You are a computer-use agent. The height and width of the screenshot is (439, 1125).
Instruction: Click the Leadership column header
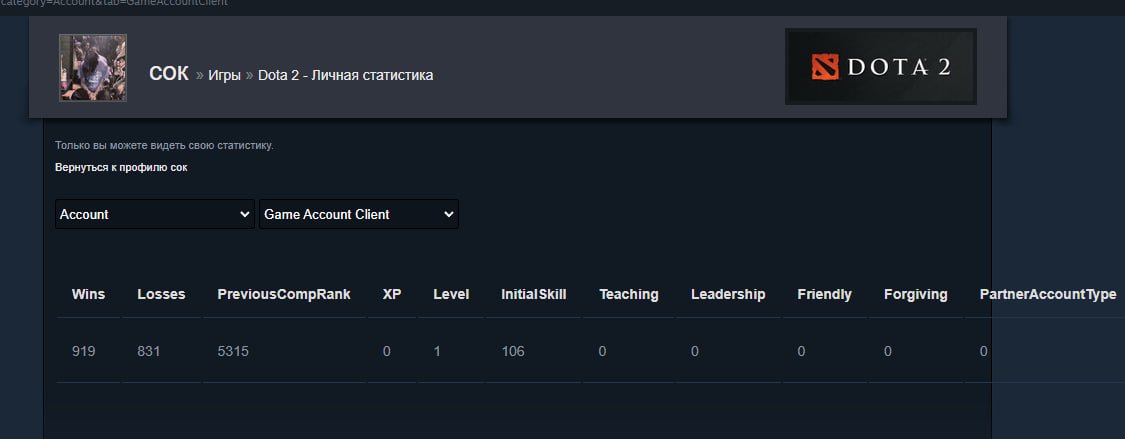click(x=728, y=294)
